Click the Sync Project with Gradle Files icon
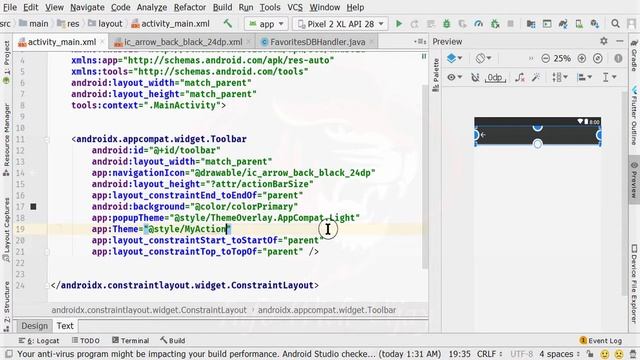This screenshot has width=640, height=360. 563,24
